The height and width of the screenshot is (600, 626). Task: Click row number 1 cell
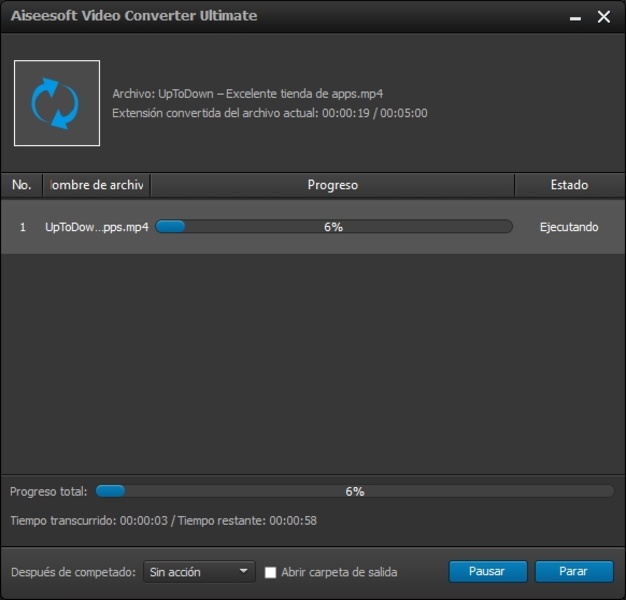coord(23,227)
